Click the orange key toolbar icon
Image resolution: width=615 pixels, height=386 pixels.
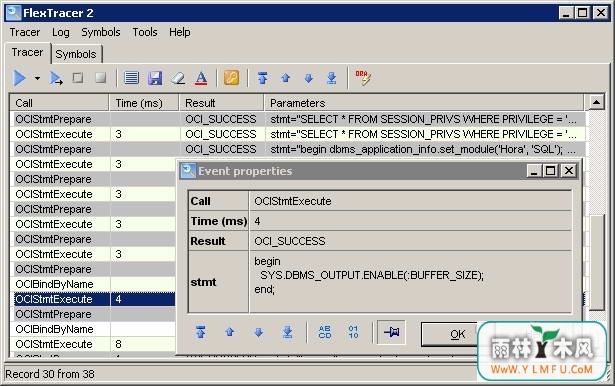click(x=231, y=78)
